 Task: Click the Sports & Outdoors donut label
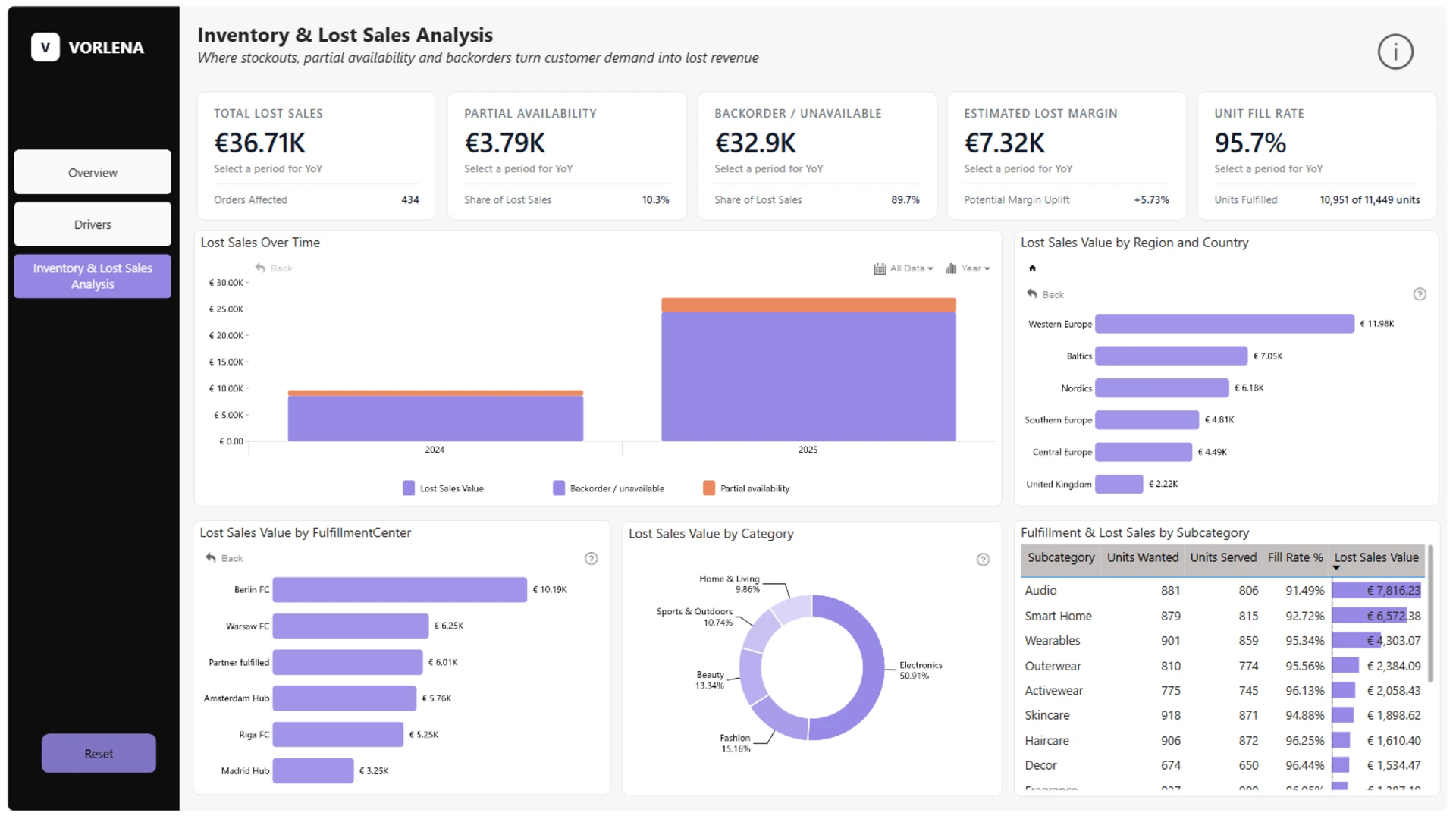tap(695, 617)
